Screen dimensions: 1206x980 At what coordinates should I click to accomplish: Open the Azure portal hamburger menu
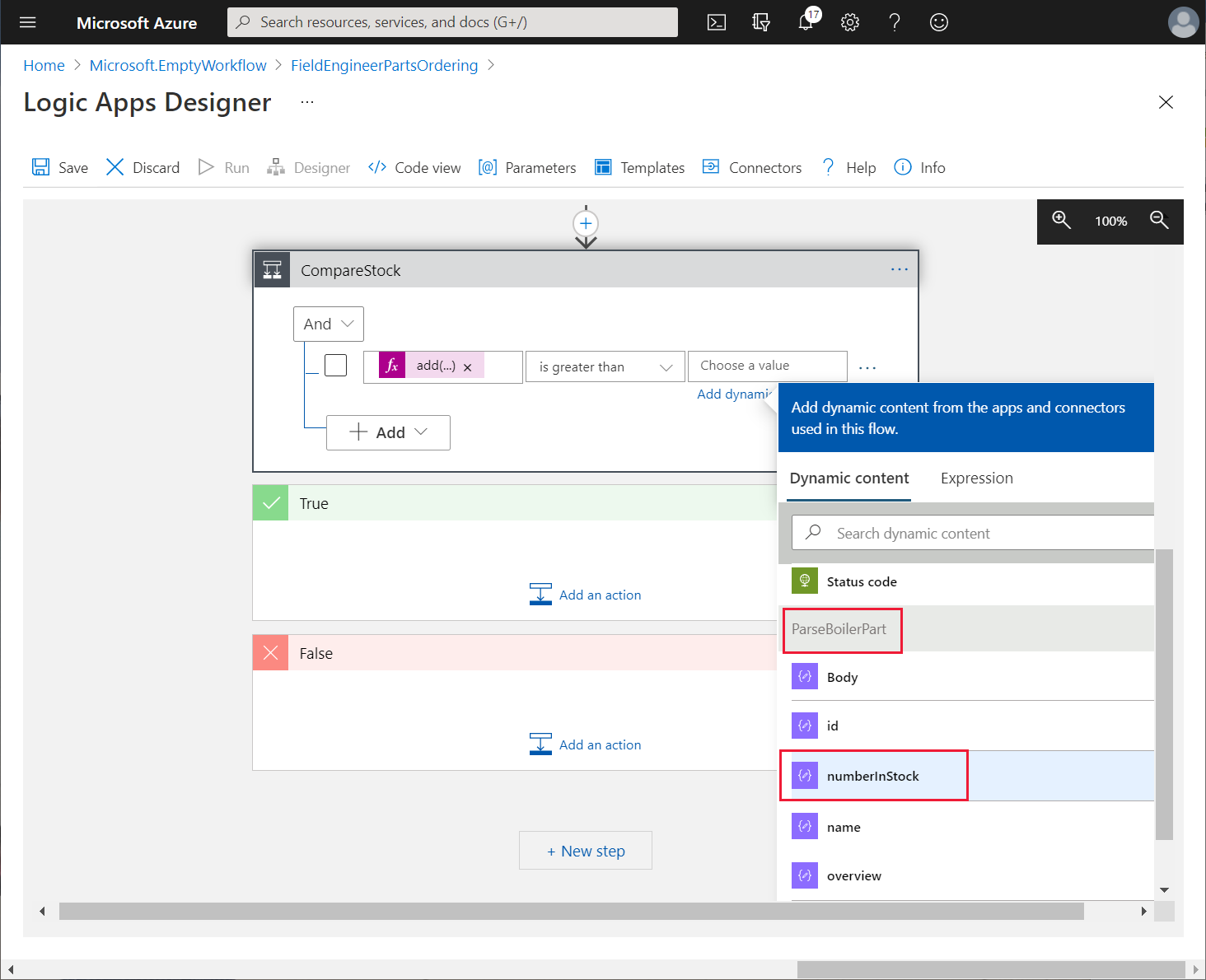tap(28, 22)
